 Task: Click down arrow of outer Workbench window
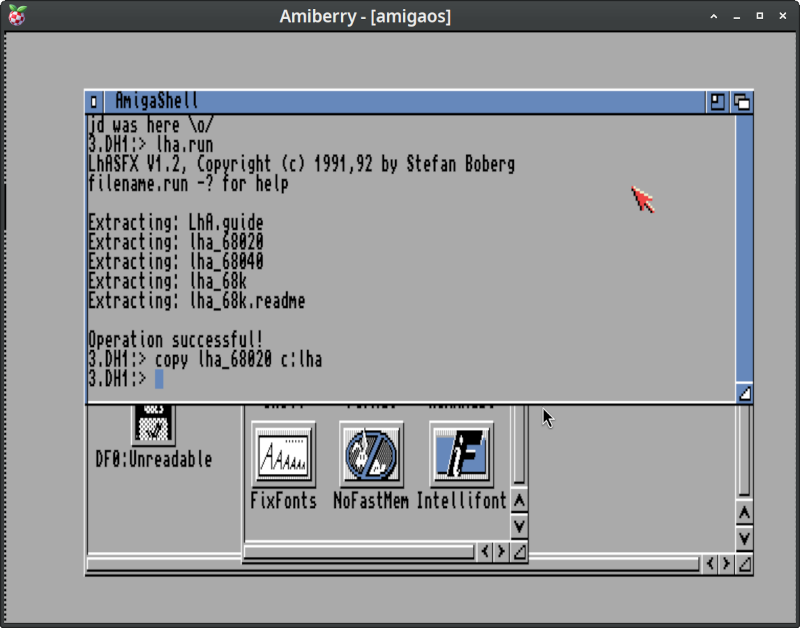(x=744, y=538)
